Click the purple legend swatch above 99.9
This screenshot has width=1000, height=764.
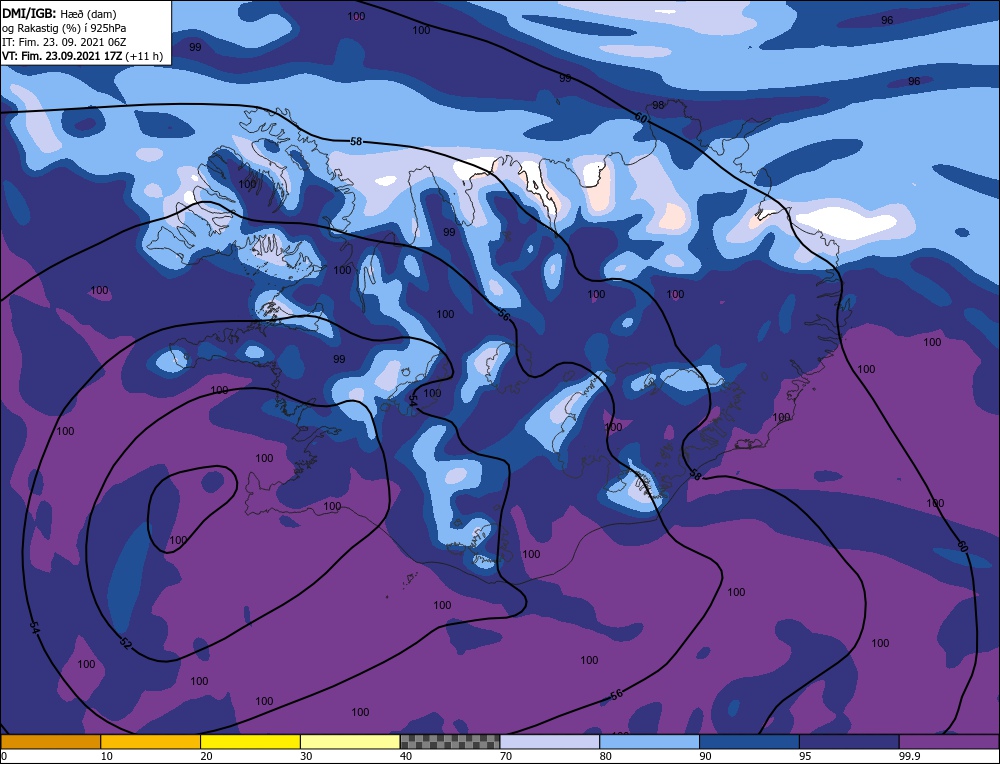pos(949,741)
